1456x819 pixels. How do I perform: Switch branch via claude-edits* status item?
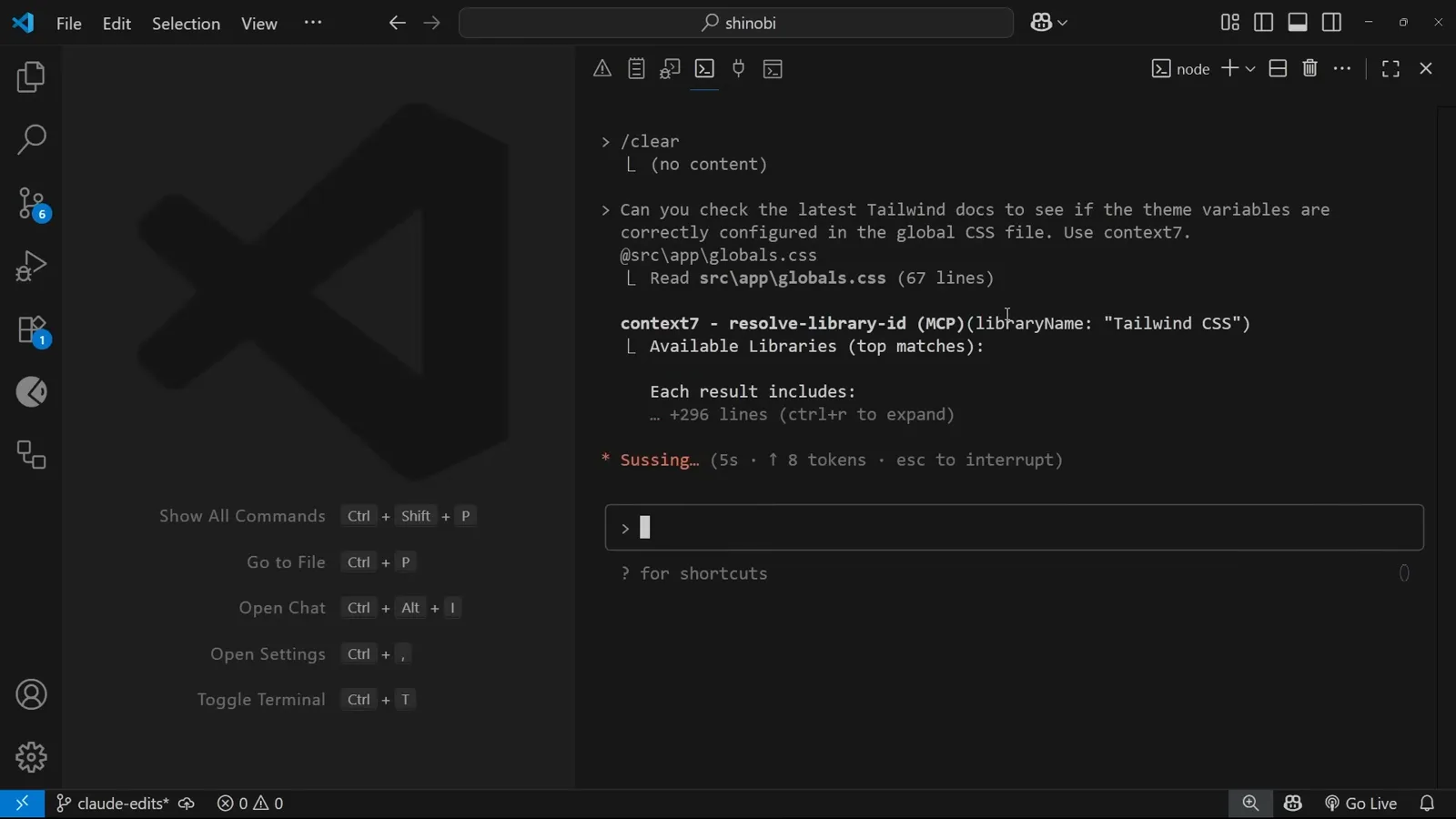(x=112, y=804)
